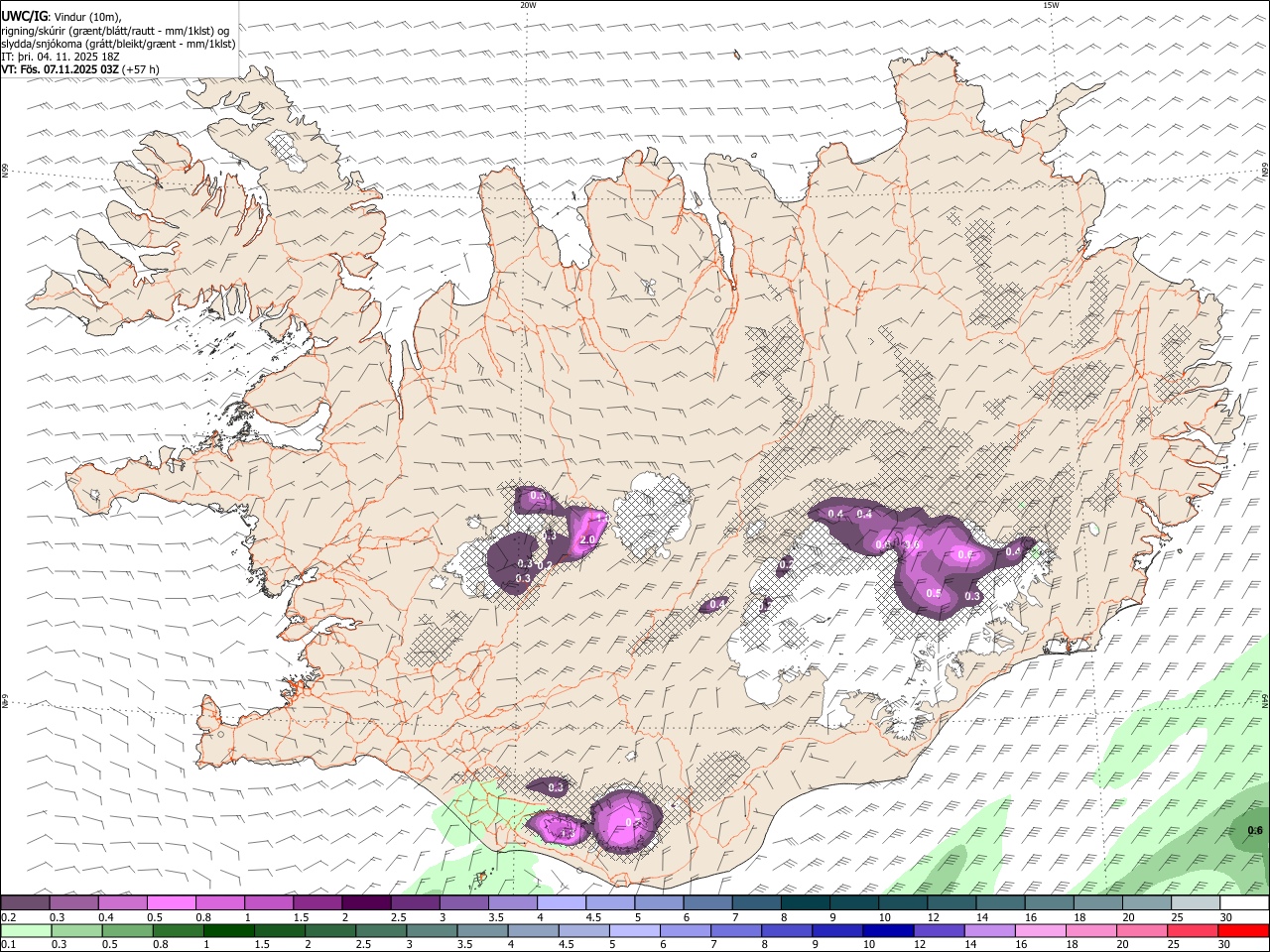The image size is (1270, 952).
Task: Click the lightest green 0.1–0.3 rain swatch
Action: 26,931
